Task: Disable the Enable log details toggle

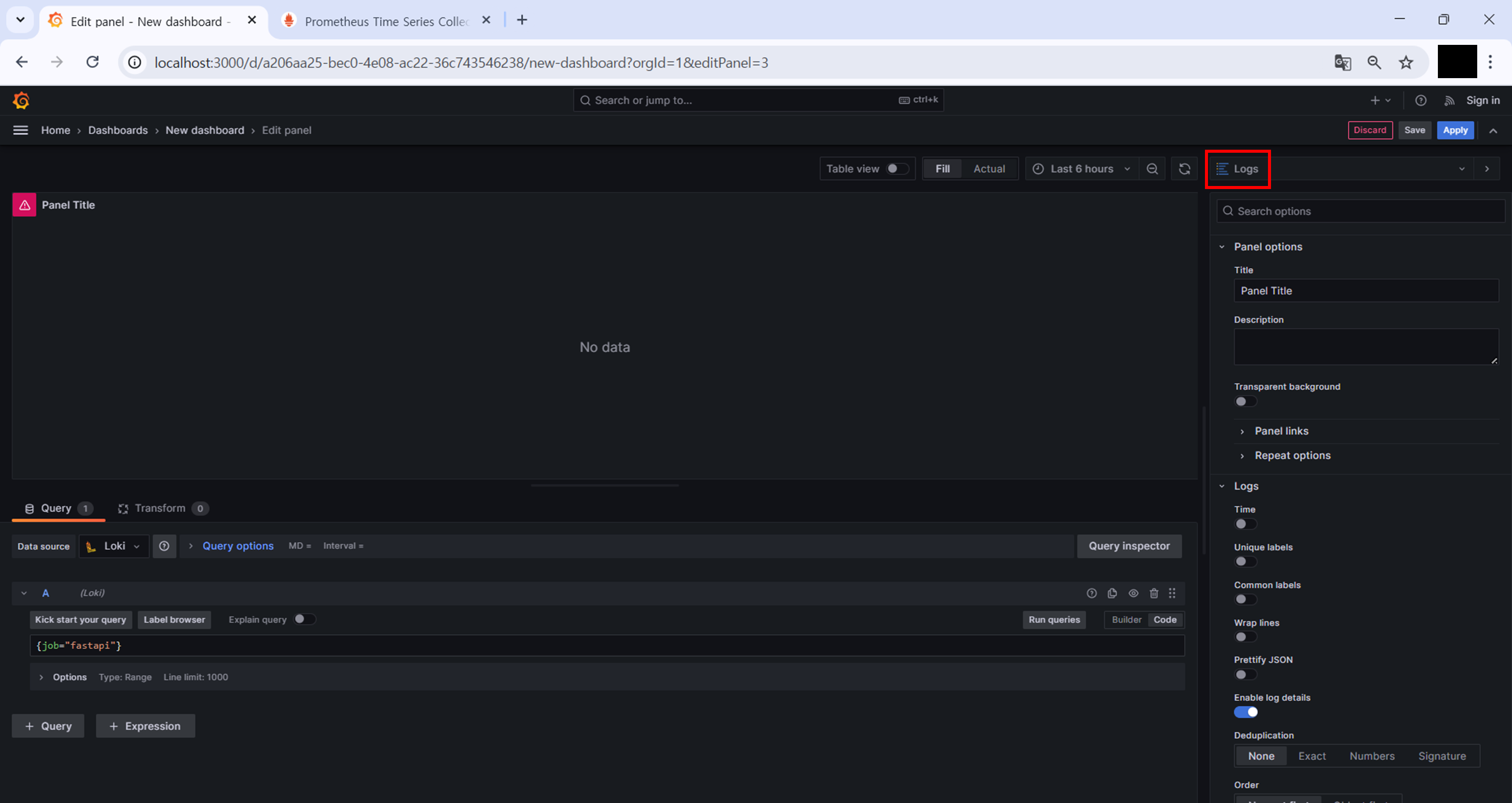Action: point(1245,712)
